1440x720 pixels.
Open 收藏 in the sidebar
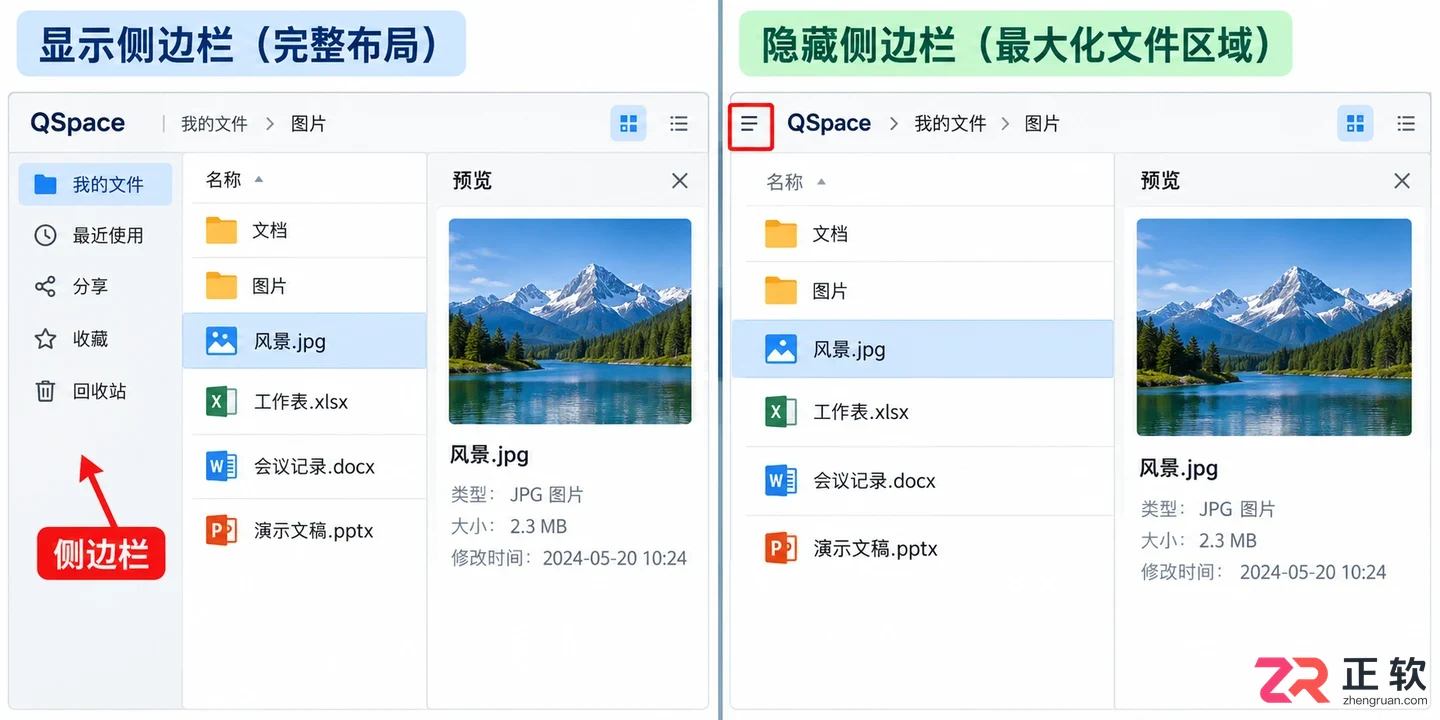click(x=95, y=339)
